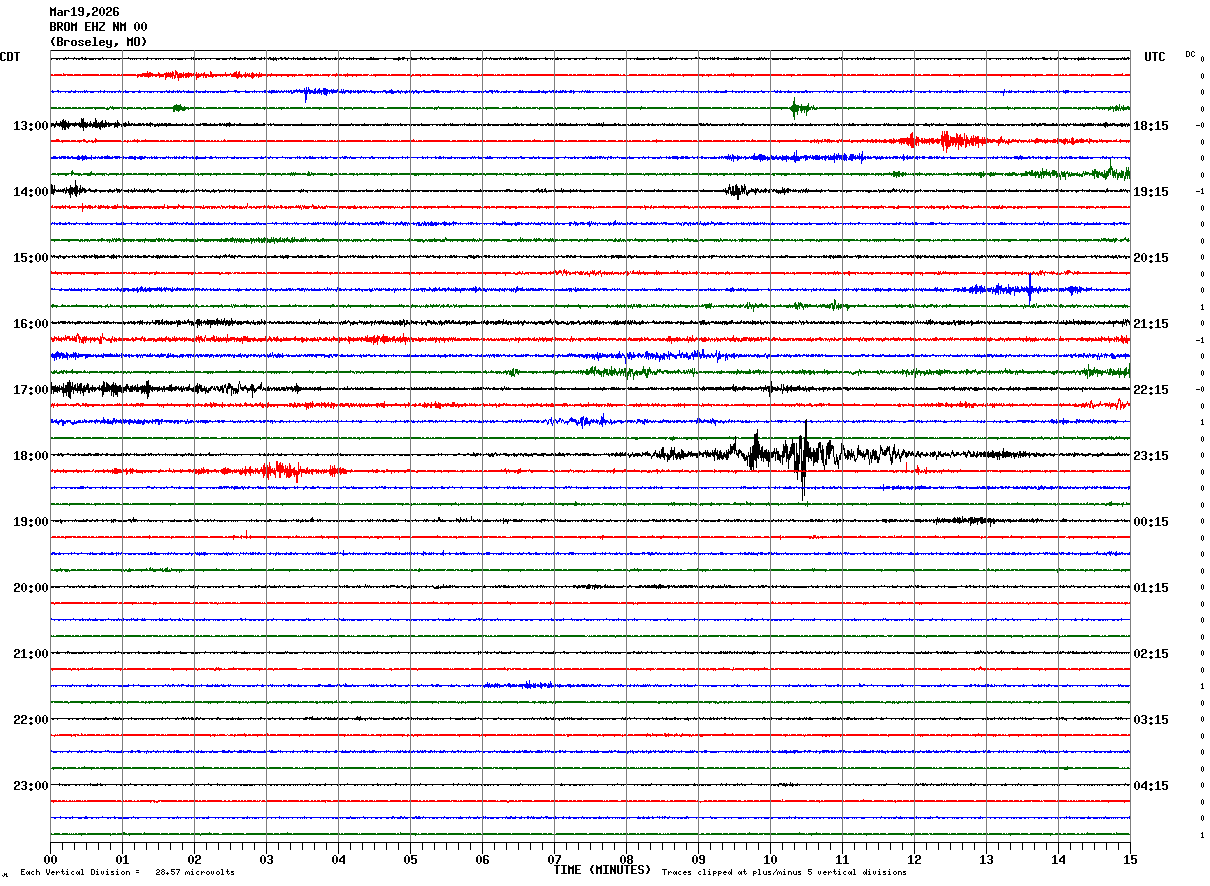Click minute tick 08 on bottom axis
The width and height of the screenshot is (1210, 886).
point(626,859)
